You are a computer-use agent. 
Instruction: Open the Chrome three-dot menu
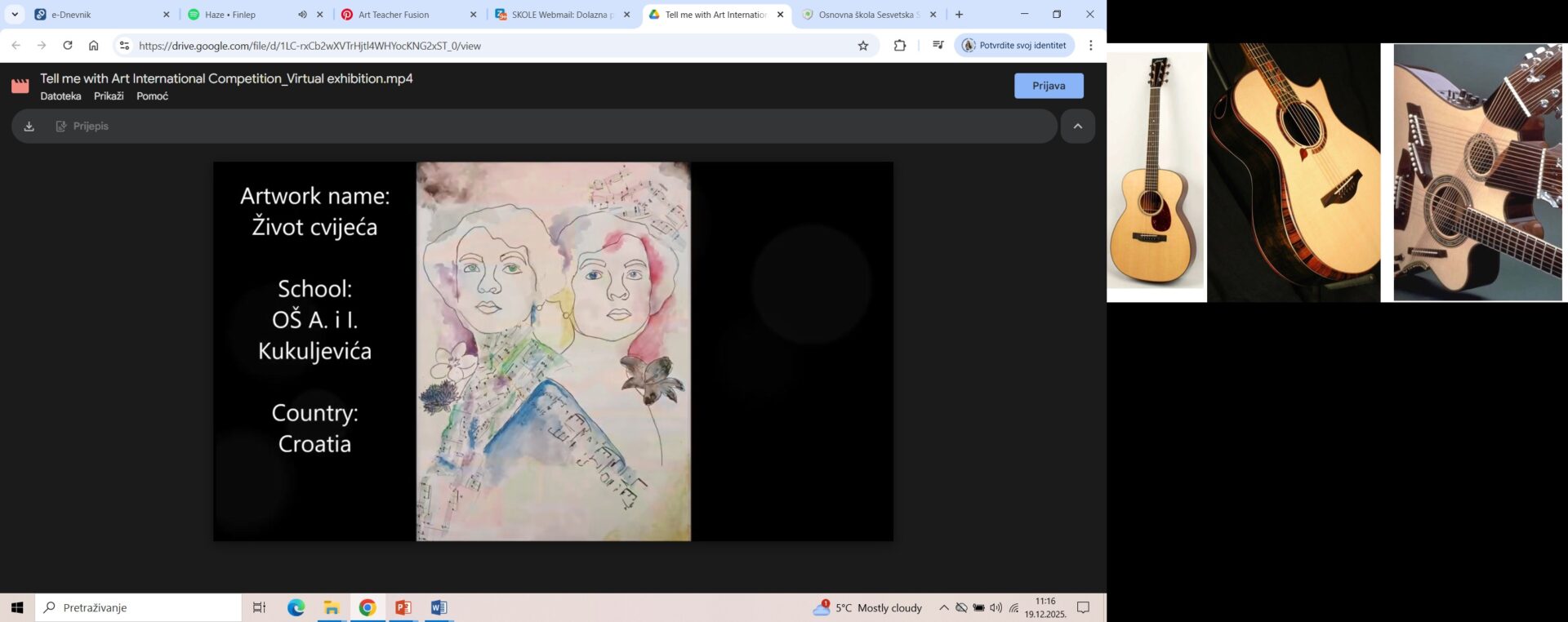click(x=1090, y=46)
